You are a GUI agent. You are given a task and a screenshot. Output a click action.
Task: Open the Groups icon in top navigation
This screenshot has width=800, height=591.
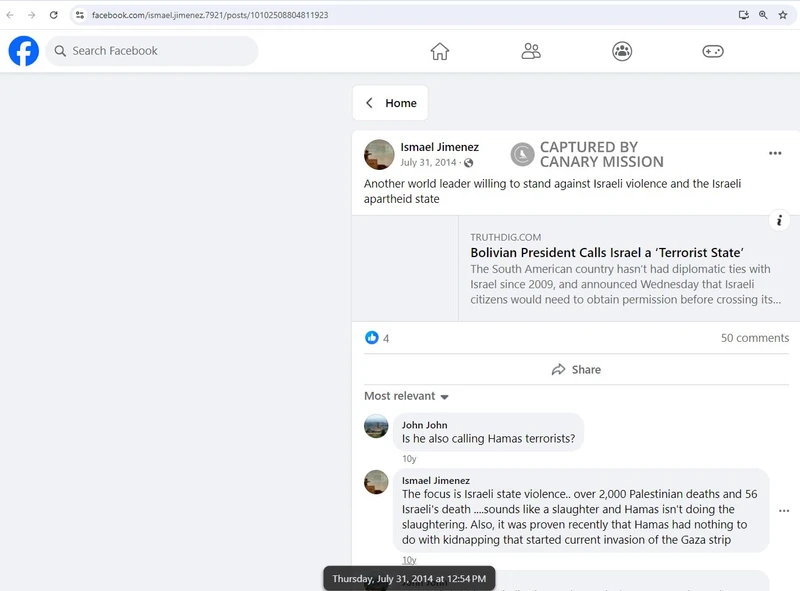pos(622,51)
